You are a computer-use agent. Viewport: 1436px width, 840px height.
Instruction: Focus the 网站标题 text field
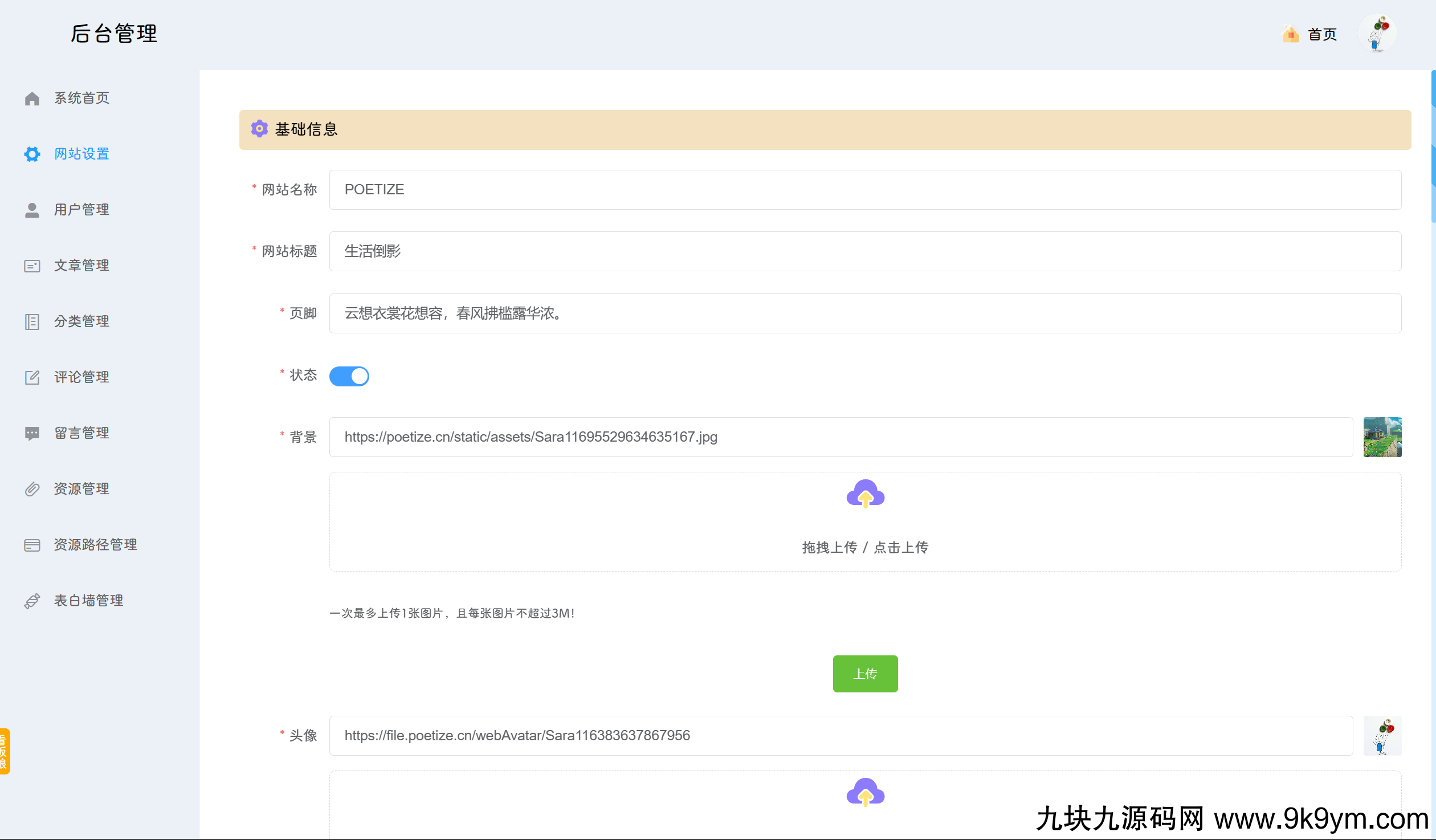pyautogui.click(x=864, y=251)
